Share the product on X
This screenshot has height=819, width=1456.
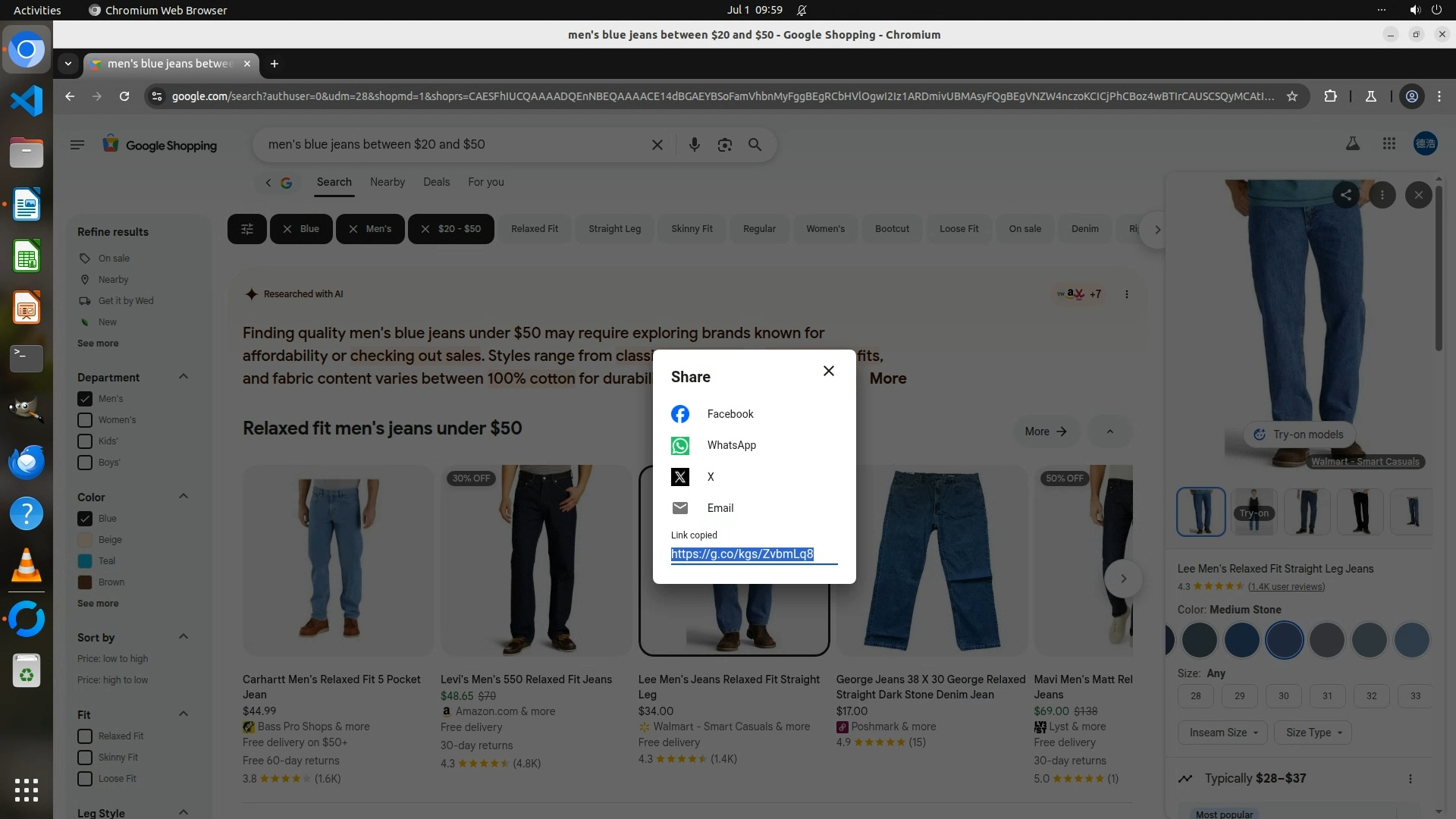[x=680, y=477]
